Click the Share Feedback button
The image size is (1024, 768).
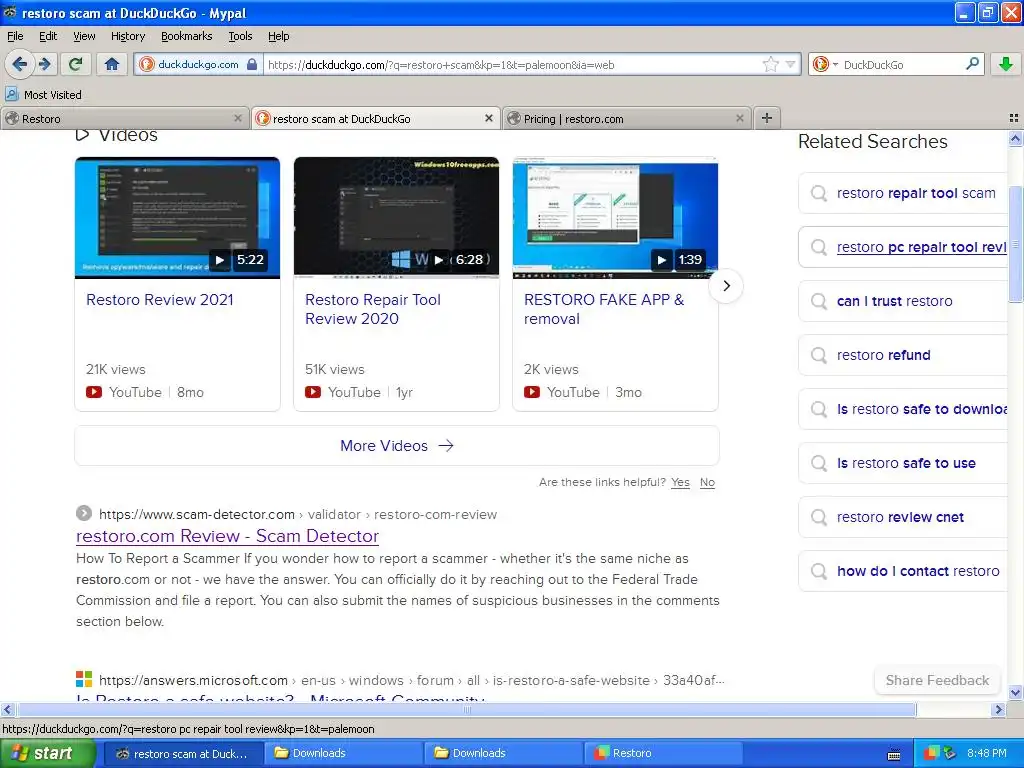point(937,680)
